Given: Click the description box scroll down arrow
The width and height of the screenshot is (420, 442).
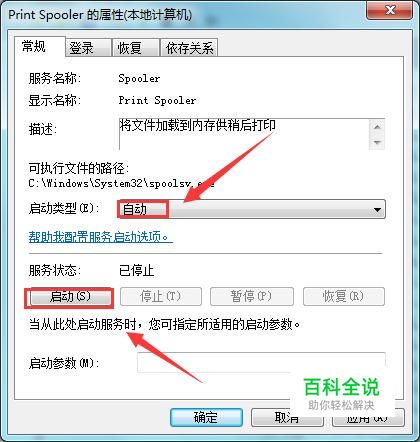Looking at the screenshot, I should (x=377, y=143).
